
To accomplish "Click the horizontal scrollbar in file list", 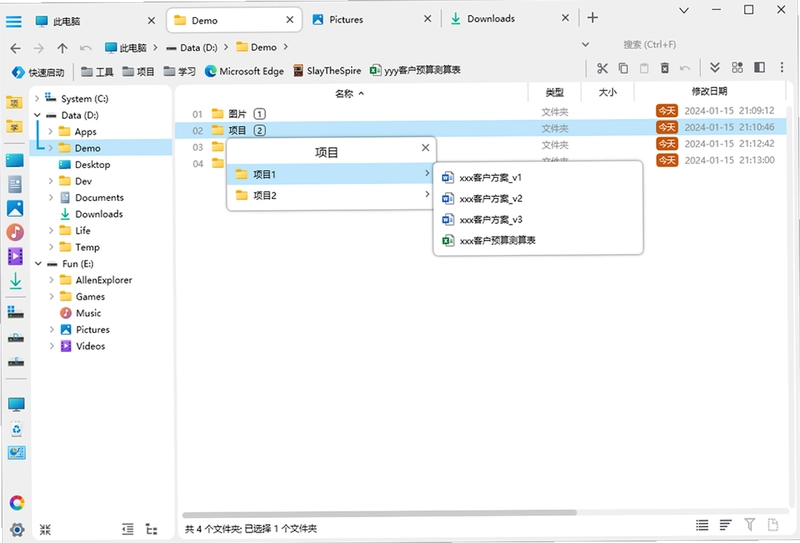I will (x=379, y=512).
